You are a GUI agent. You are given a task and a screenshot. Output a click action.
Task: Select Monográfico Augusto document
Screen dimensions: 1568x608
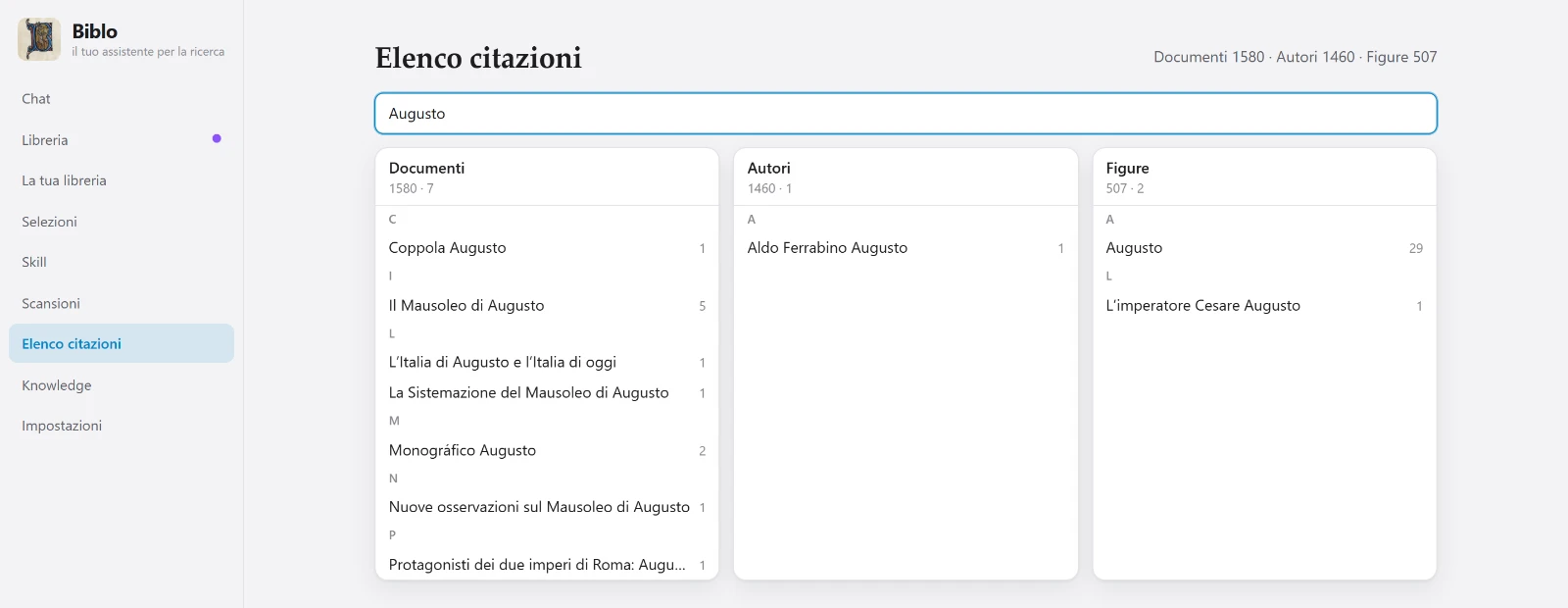547,451
